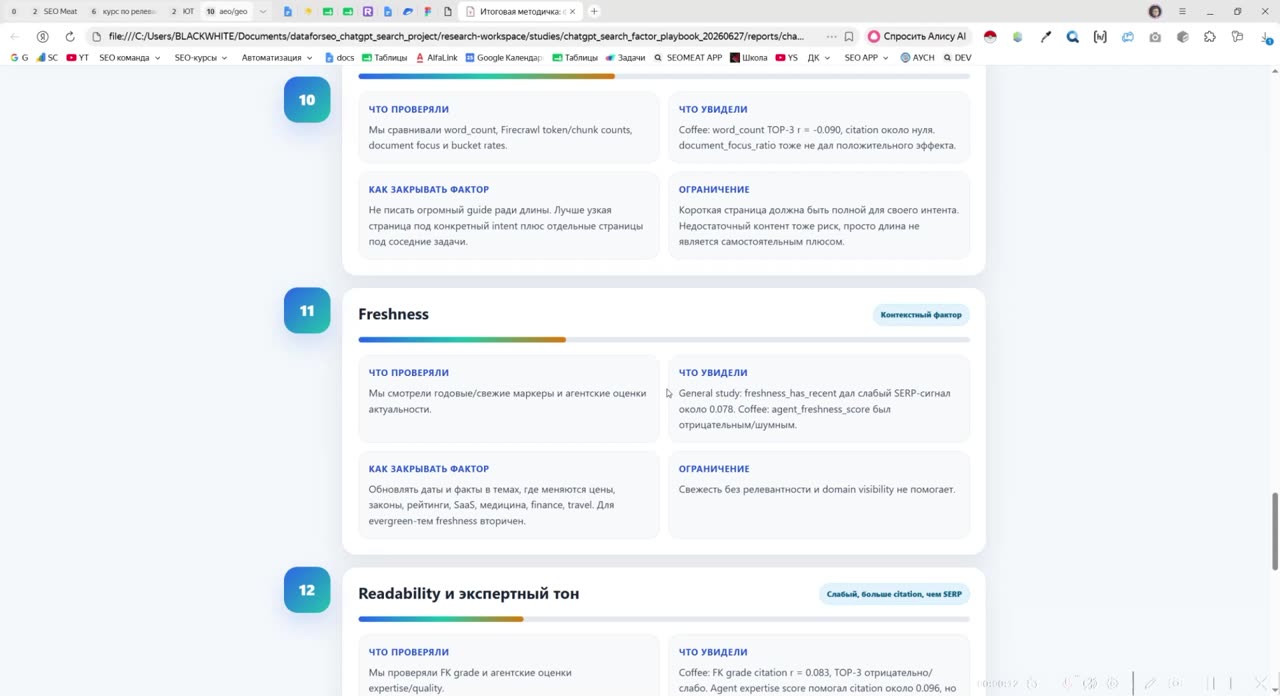1280x696 pixels.
Task: Click Readability и экспертный тон heading
Action: tap(469, 594)
